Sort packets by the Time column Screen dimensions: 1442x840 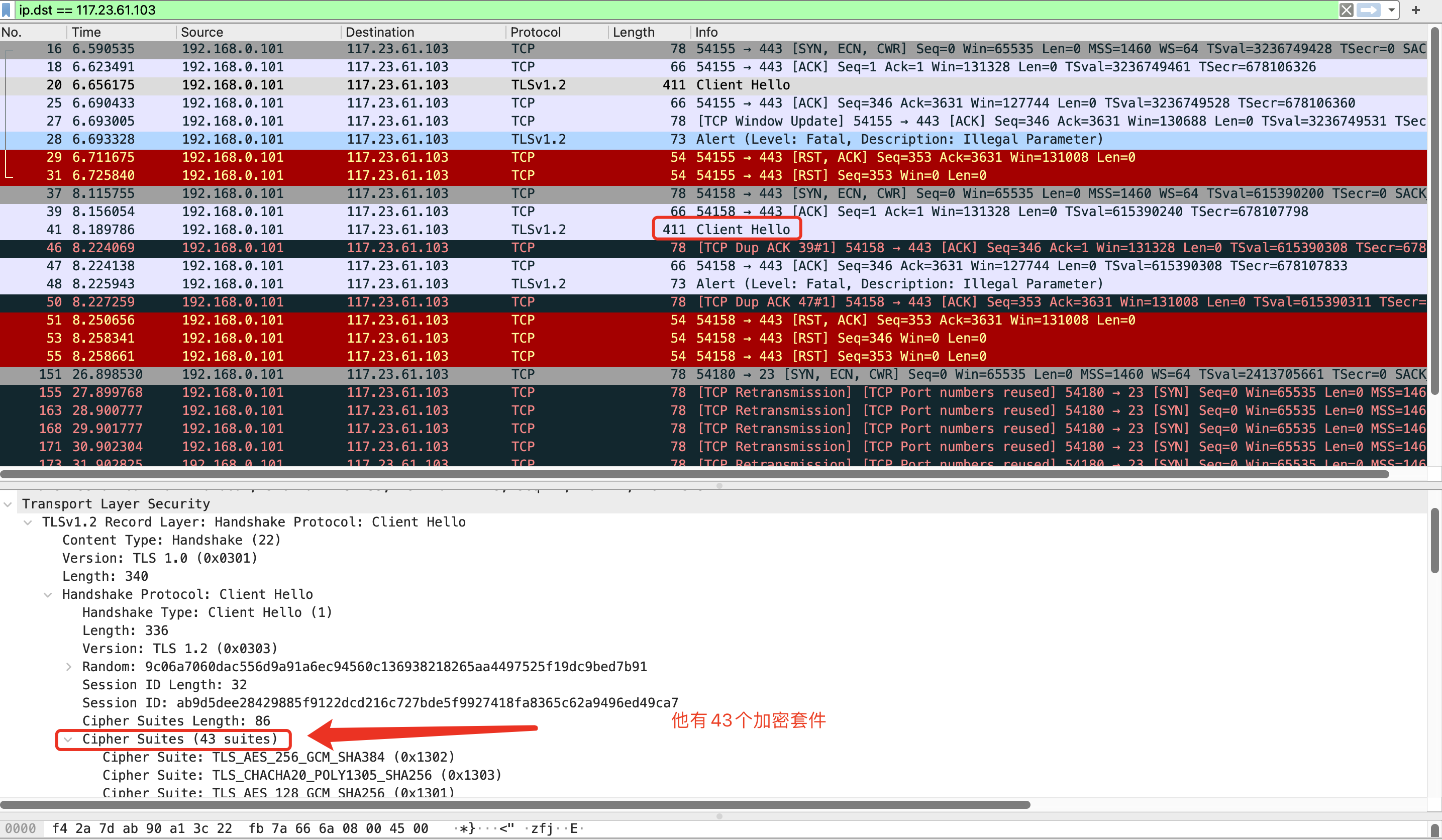86,32
